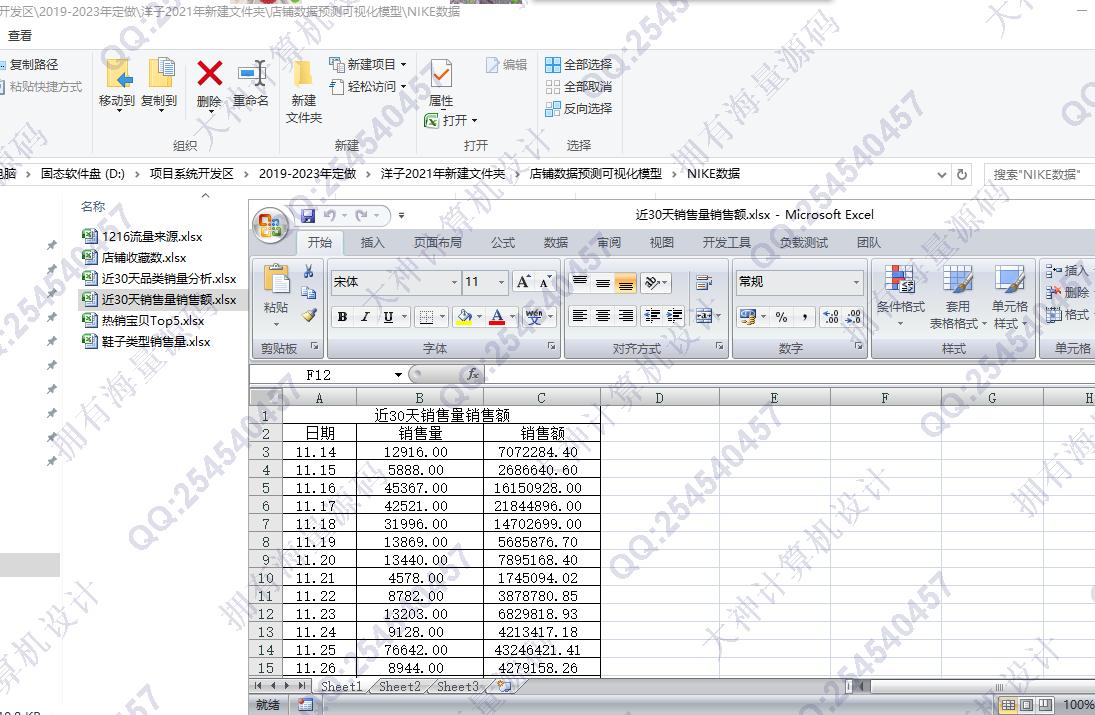1095x715 pixels.
Task: Open Conditional Formatting (条件格式)
Action: click(x=900, y=297)
